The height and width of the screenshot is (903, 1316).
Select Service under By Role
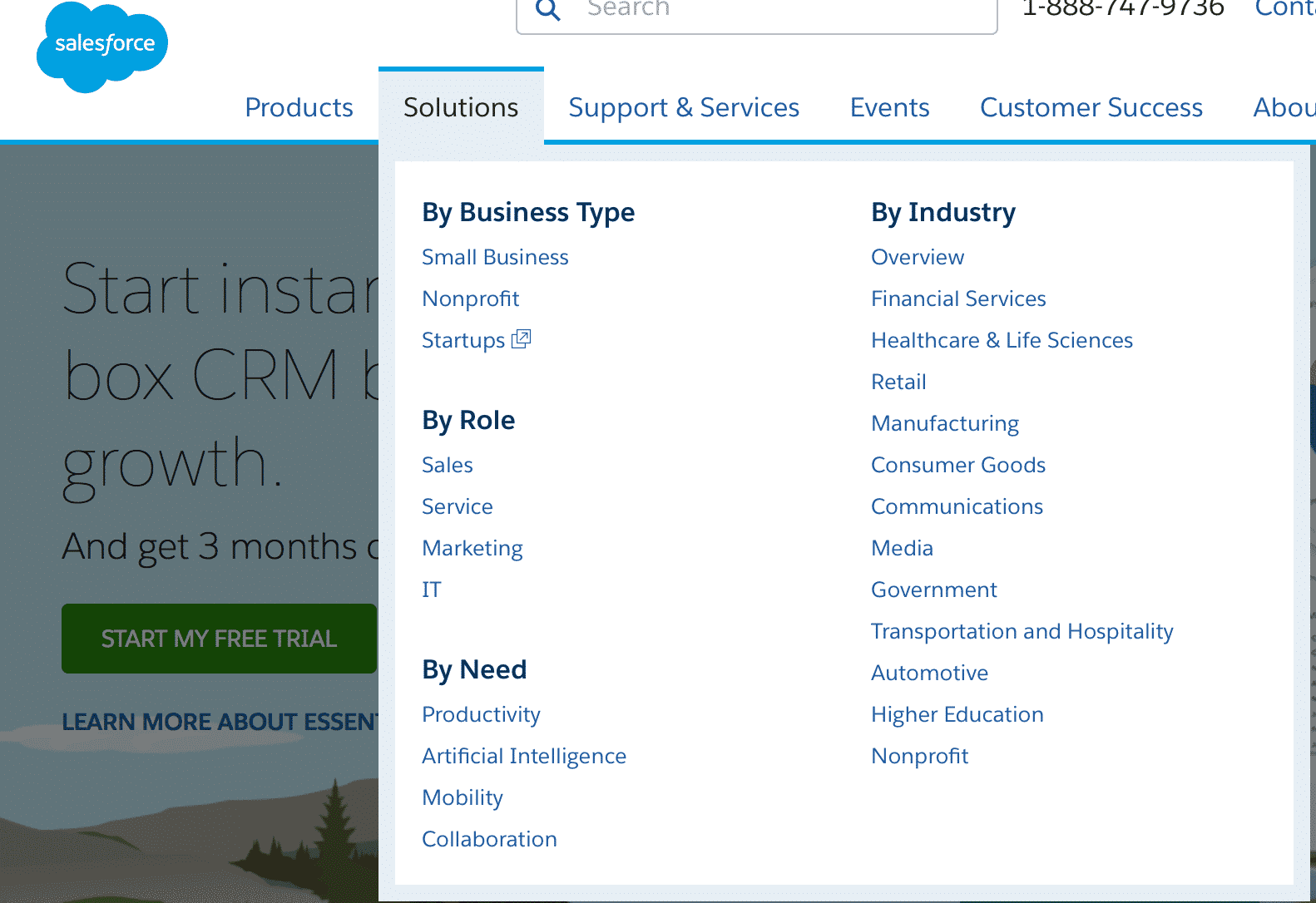point(457,506)
